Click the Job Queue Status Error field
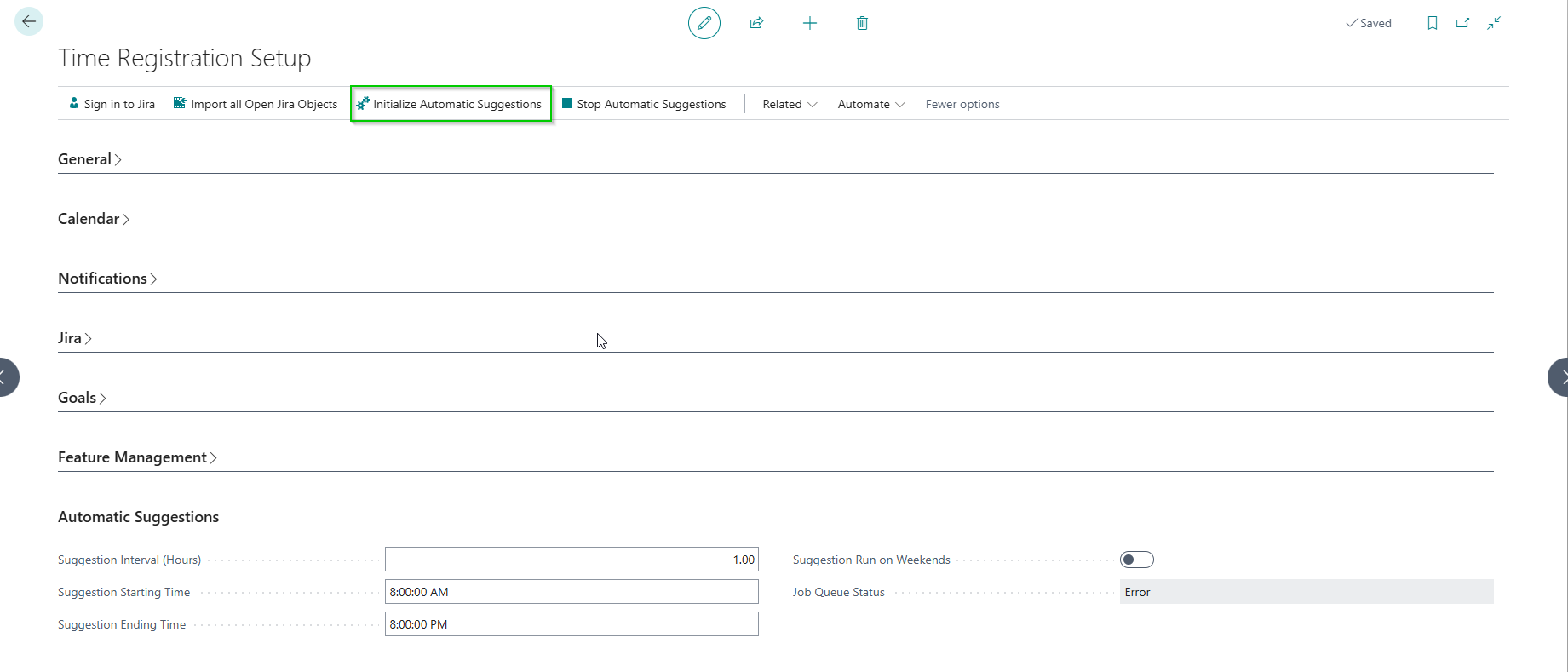The width and height of the screenshot is (1568, 672). coord(1307,592)
